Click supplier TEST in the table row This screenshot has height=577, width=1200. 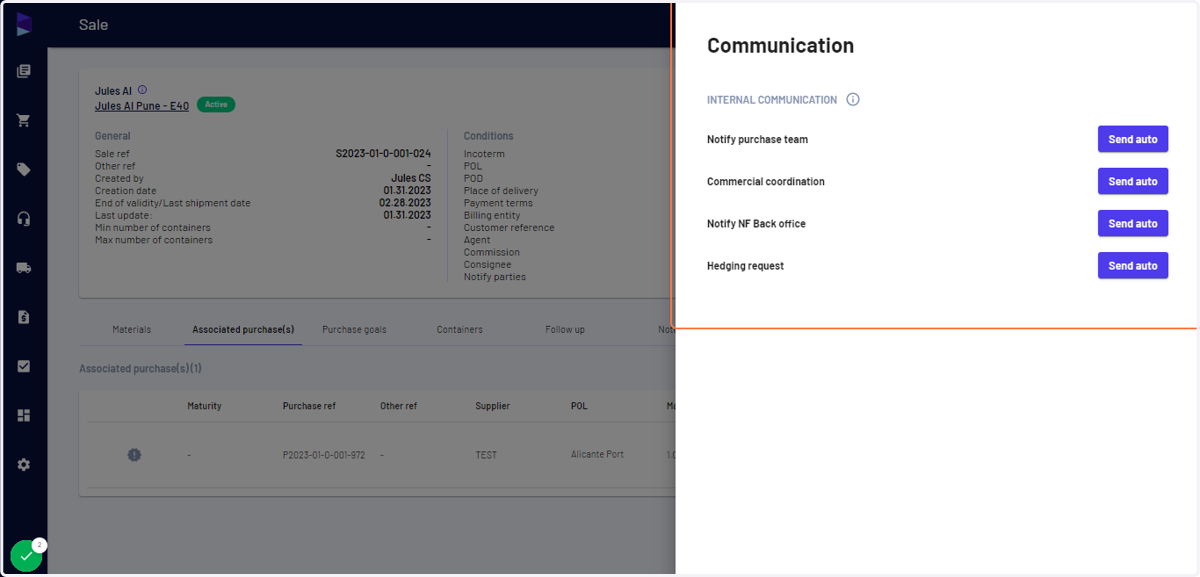[486, 455]
